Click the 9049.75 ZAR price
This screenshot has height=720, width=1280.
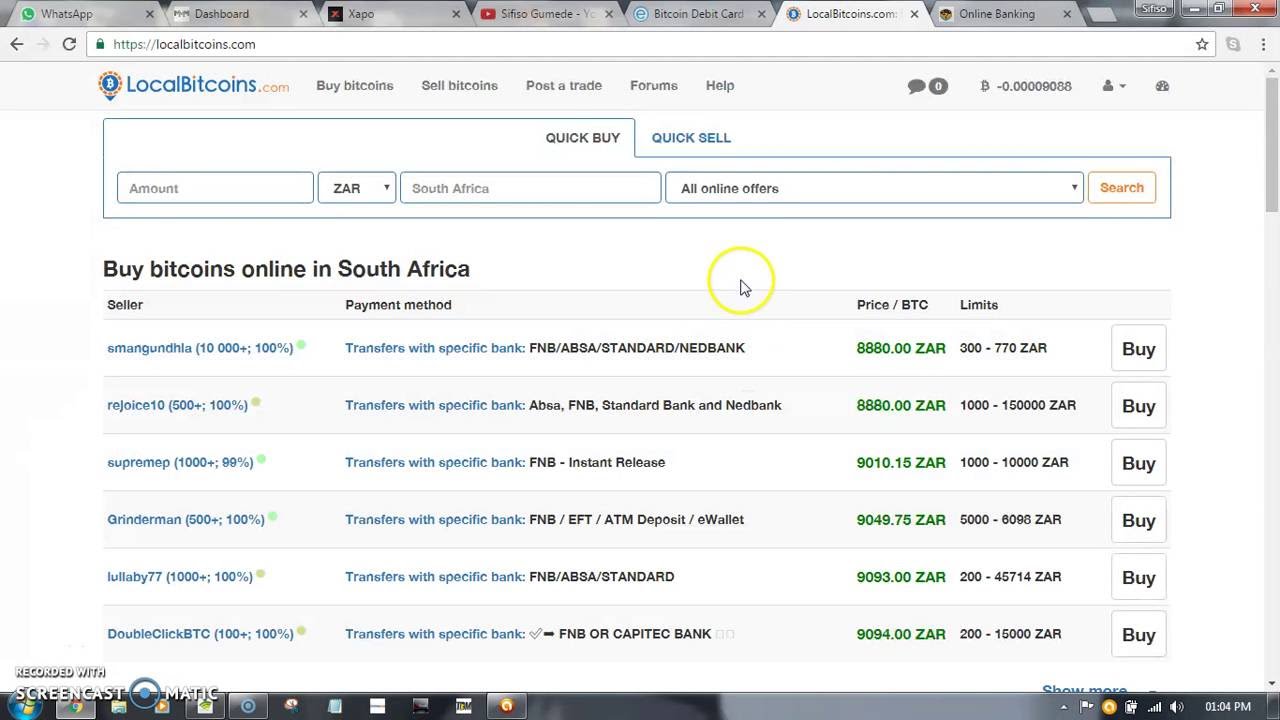coord(901,519)
